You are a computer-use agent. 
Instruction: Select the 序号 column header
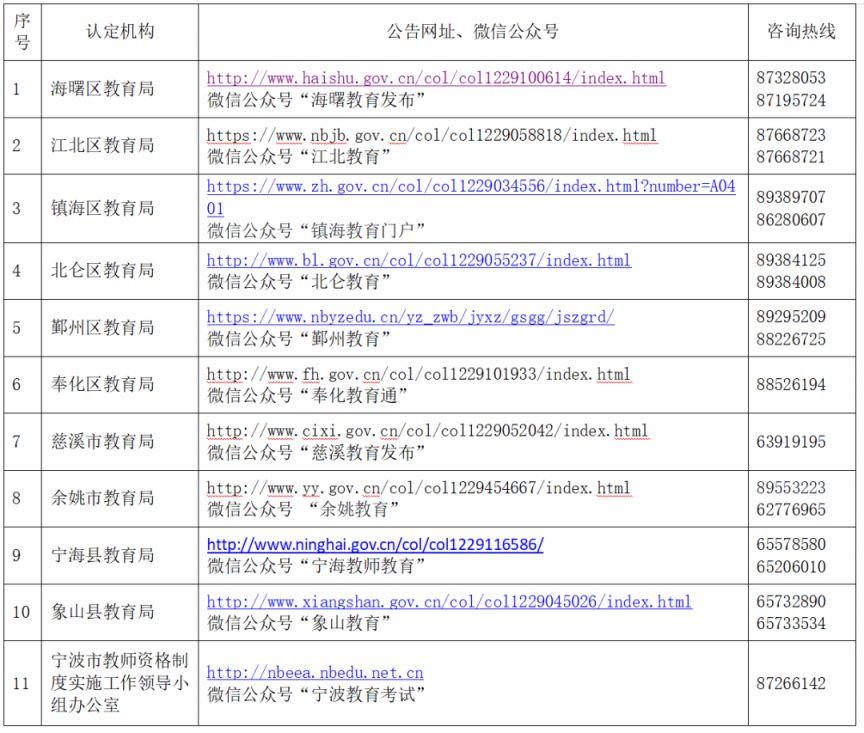point(23,31)
